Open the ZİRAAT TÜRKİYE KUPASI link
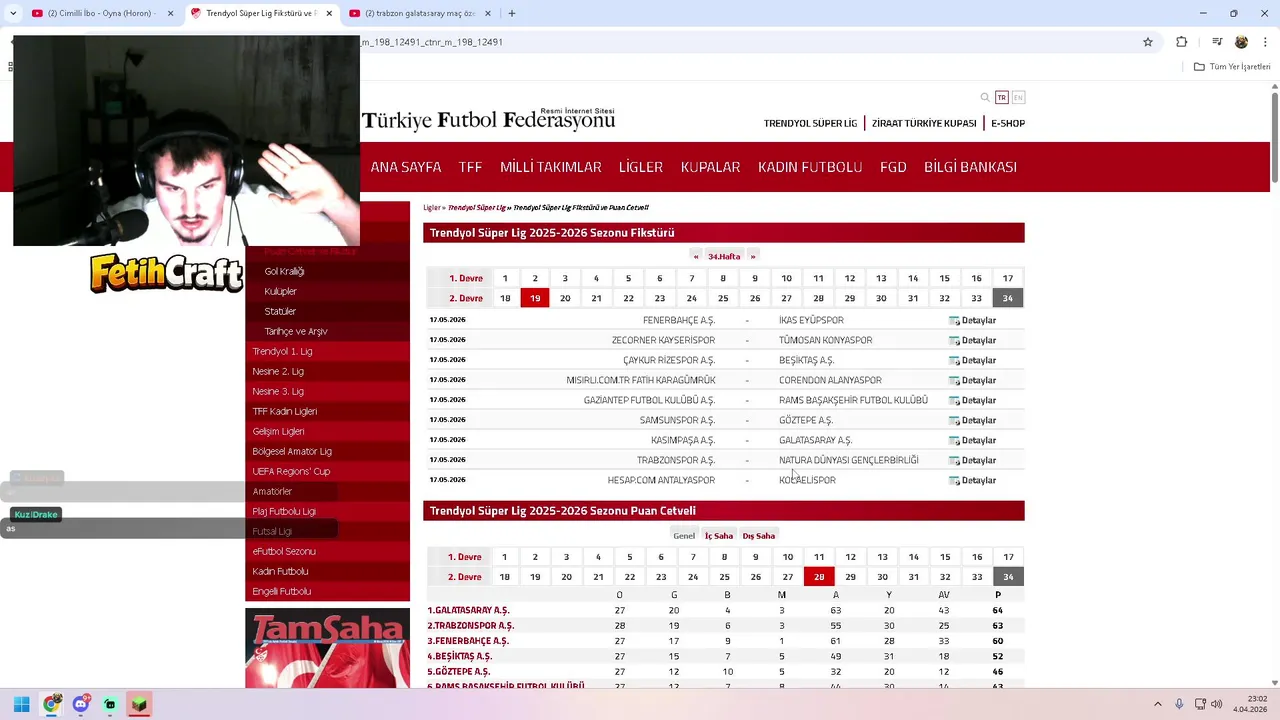1280x720 pixels. pyautogui.click(x=924, y=123)
